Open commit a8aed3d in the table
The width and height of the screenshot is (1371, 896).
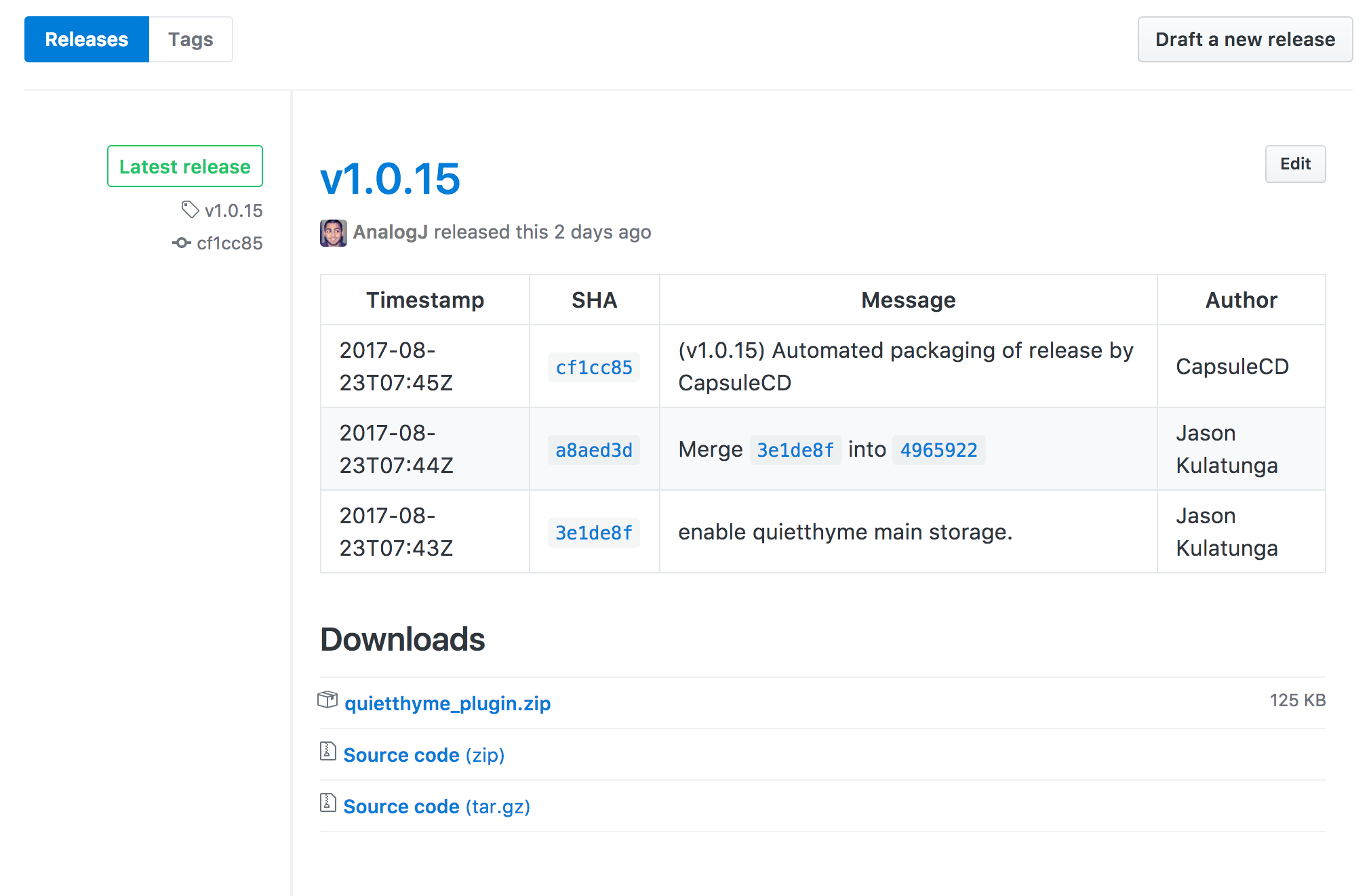pyautogui.click(x=593, y=450)
